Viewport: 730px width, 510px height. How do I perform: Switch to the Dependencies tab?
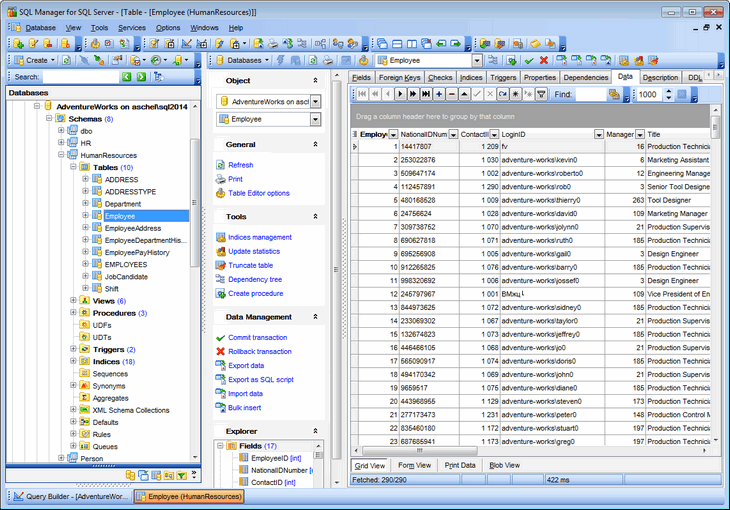click(586, 78)
